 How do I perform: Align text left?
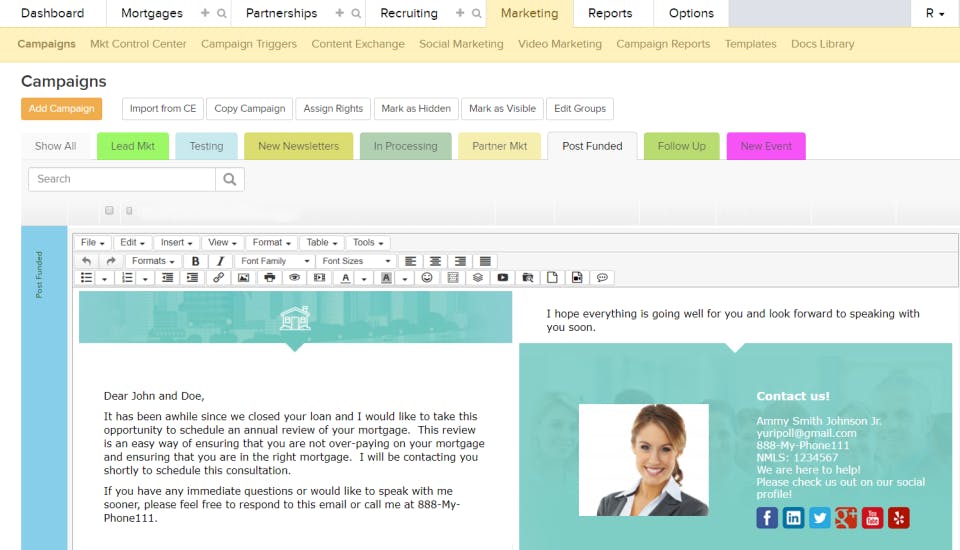[410, 261]
